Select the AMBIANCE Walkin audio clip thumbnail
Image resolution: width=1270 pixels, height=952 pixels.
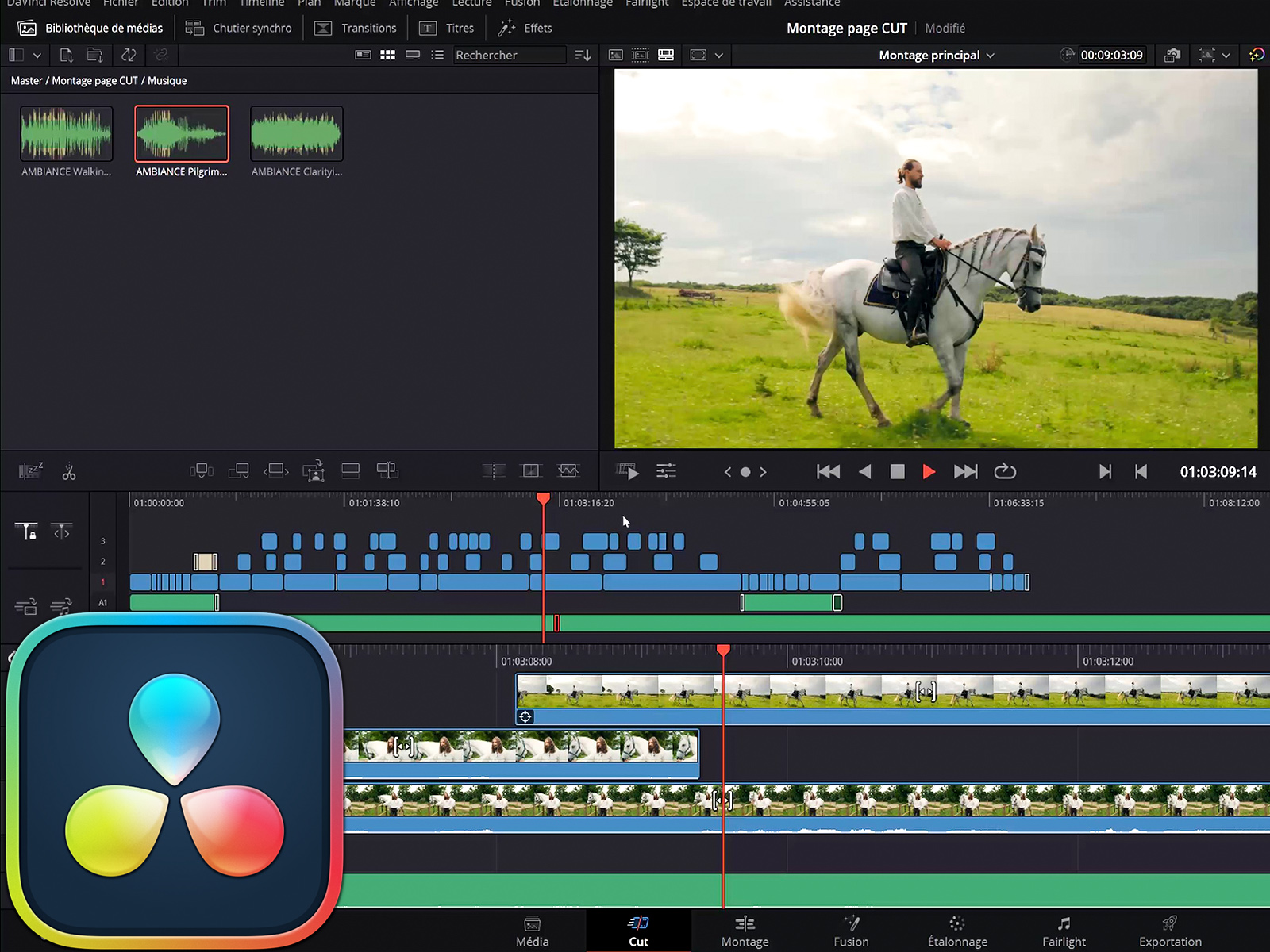(67, 134)
